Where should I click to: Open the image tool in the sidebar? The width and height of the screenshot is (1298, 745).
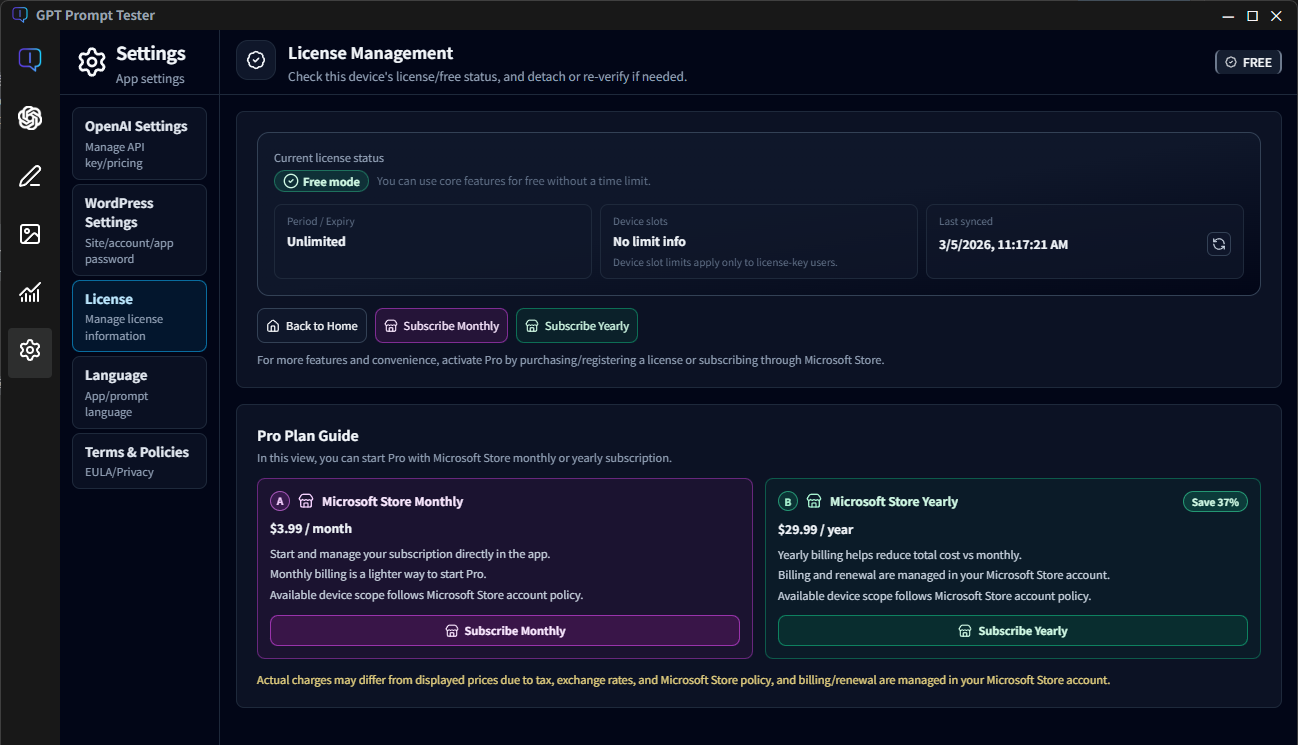(x=30, y=234)
